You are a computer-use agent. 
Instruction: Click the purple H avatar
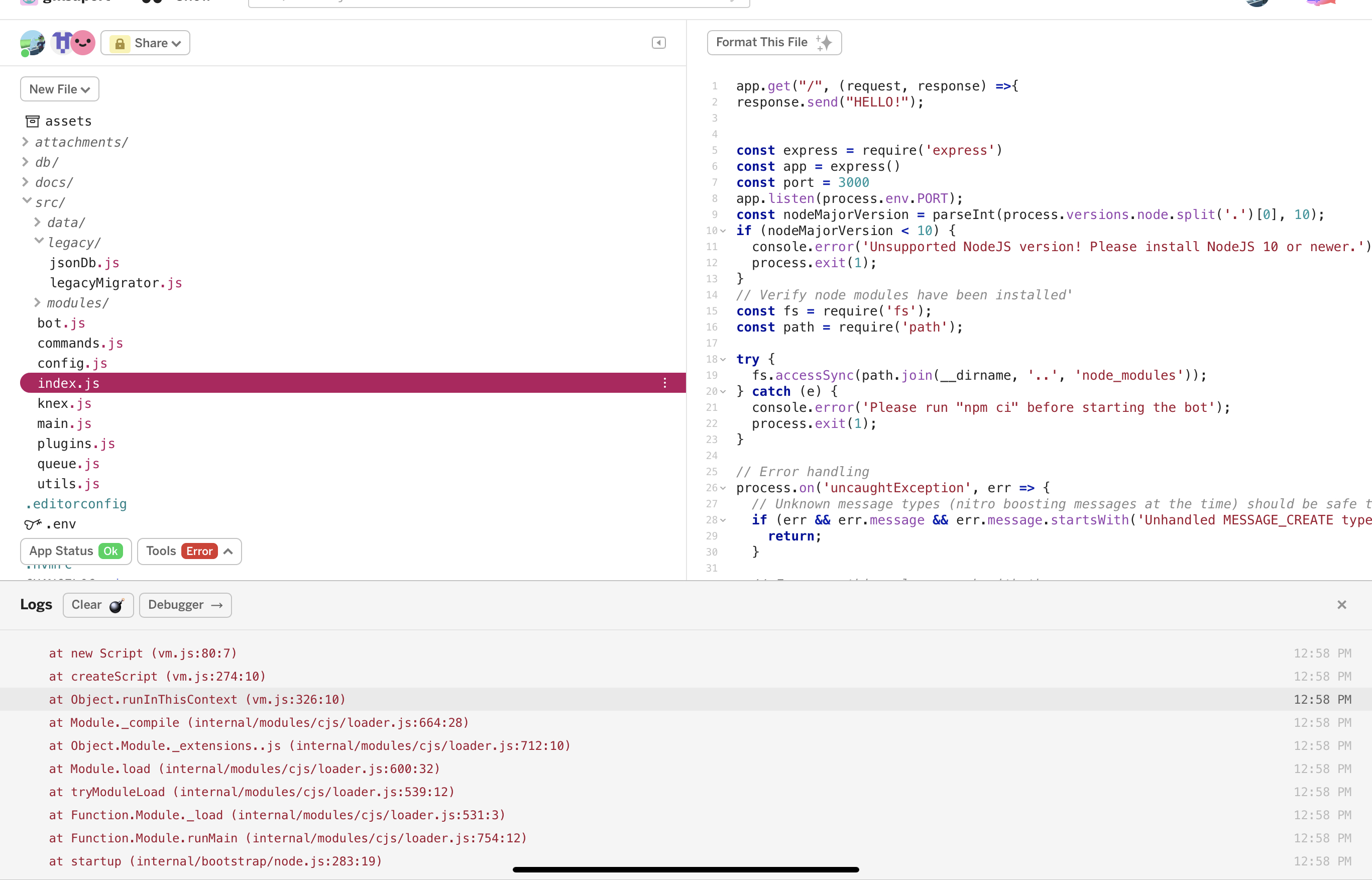[61, 43]
